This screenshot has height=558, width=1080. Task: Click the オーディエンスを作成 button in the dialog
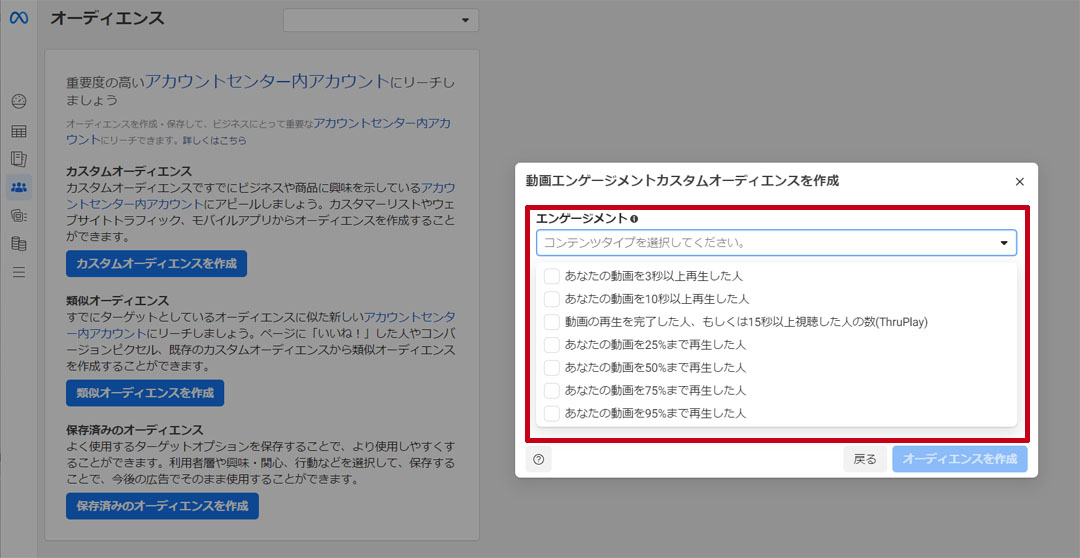pyautogui.click(x=959, y=459)
